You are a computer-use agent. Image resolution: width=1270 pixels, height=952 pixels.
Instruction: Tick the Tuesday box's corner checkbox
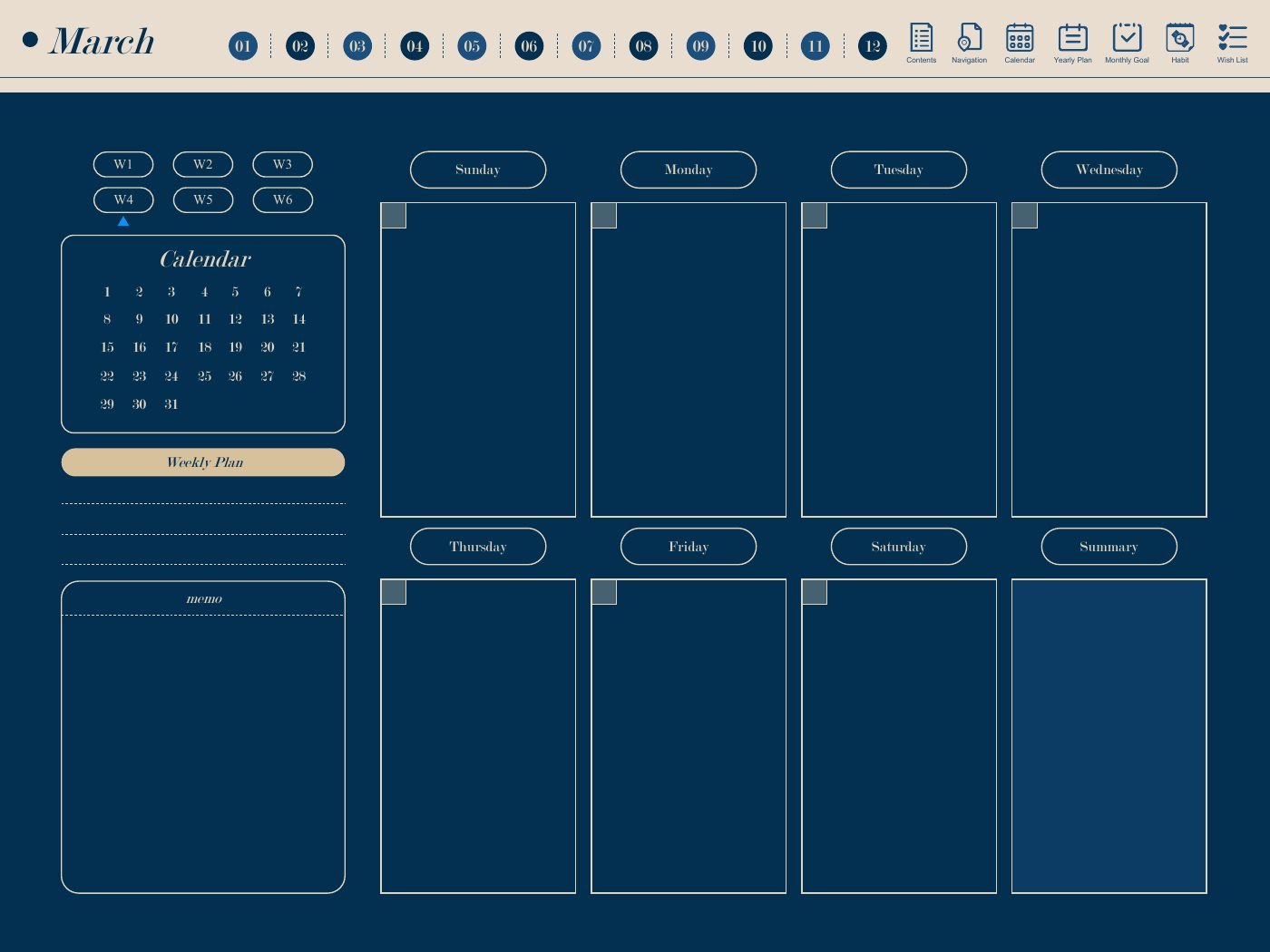(815, 216)
